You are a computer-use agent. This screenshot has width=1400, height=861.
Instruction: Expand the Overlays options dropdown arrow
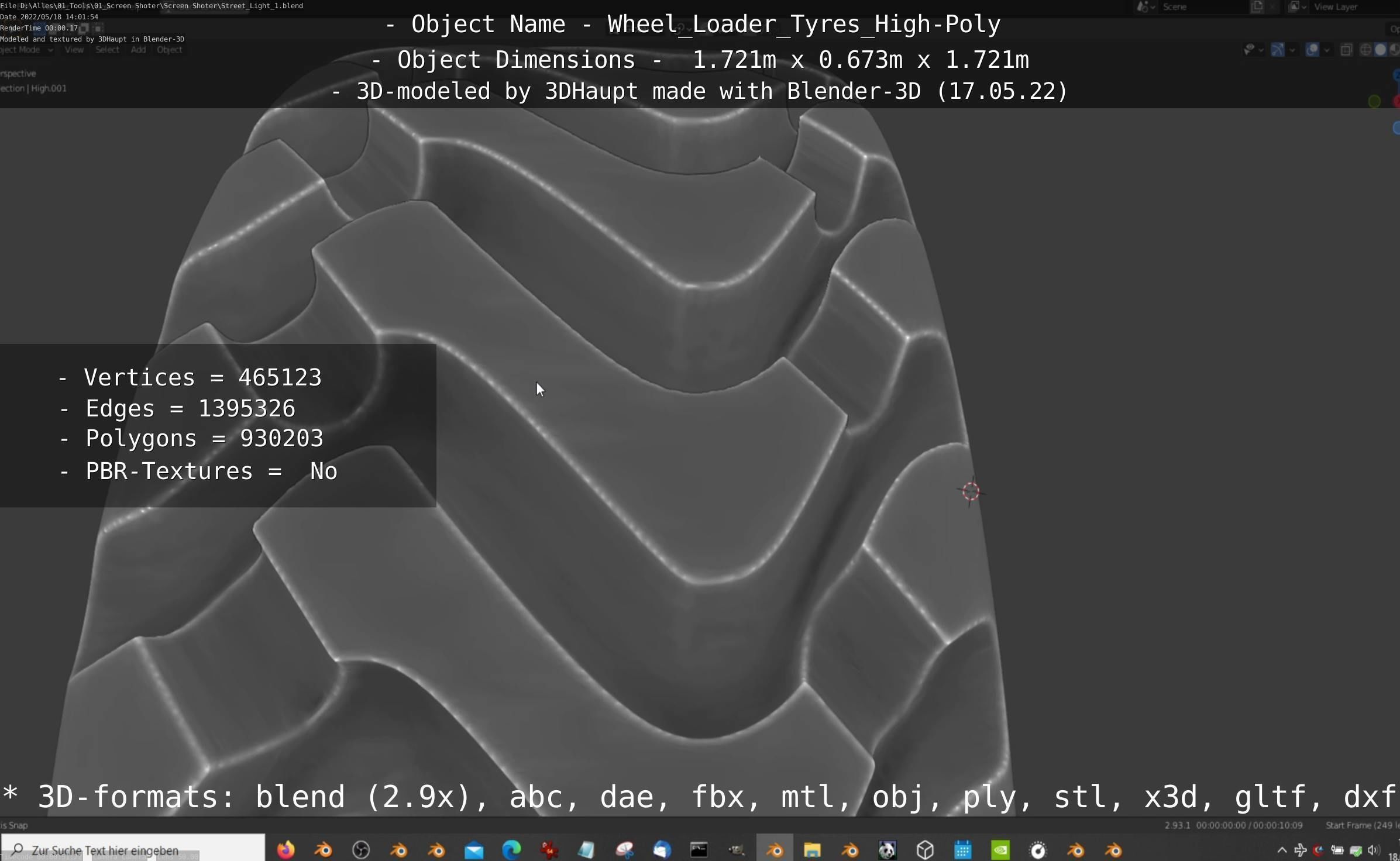[x=1327, y=50]
